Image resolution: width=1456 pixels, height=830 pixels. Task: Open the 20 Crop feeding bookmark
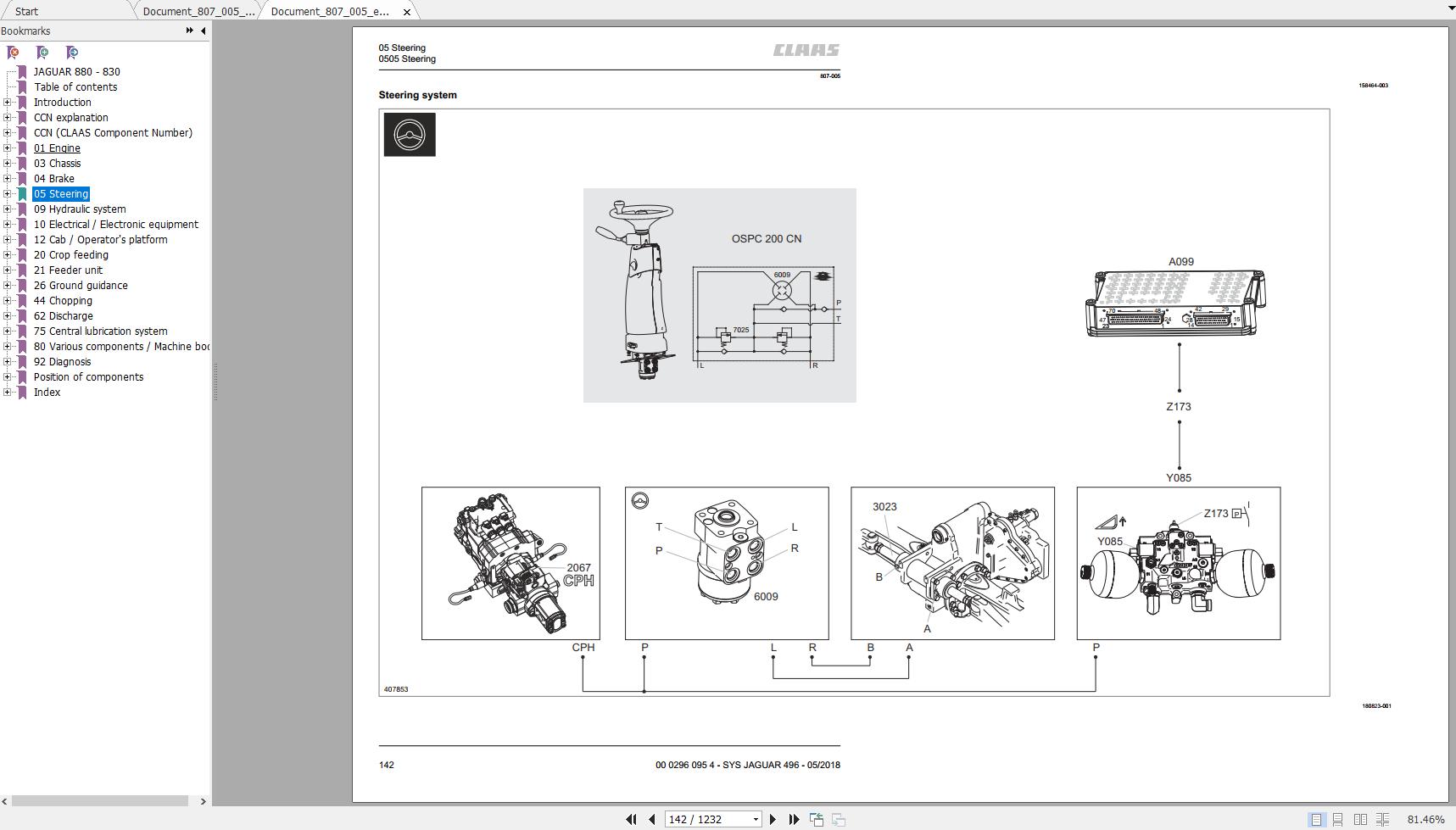pos(71,255)
